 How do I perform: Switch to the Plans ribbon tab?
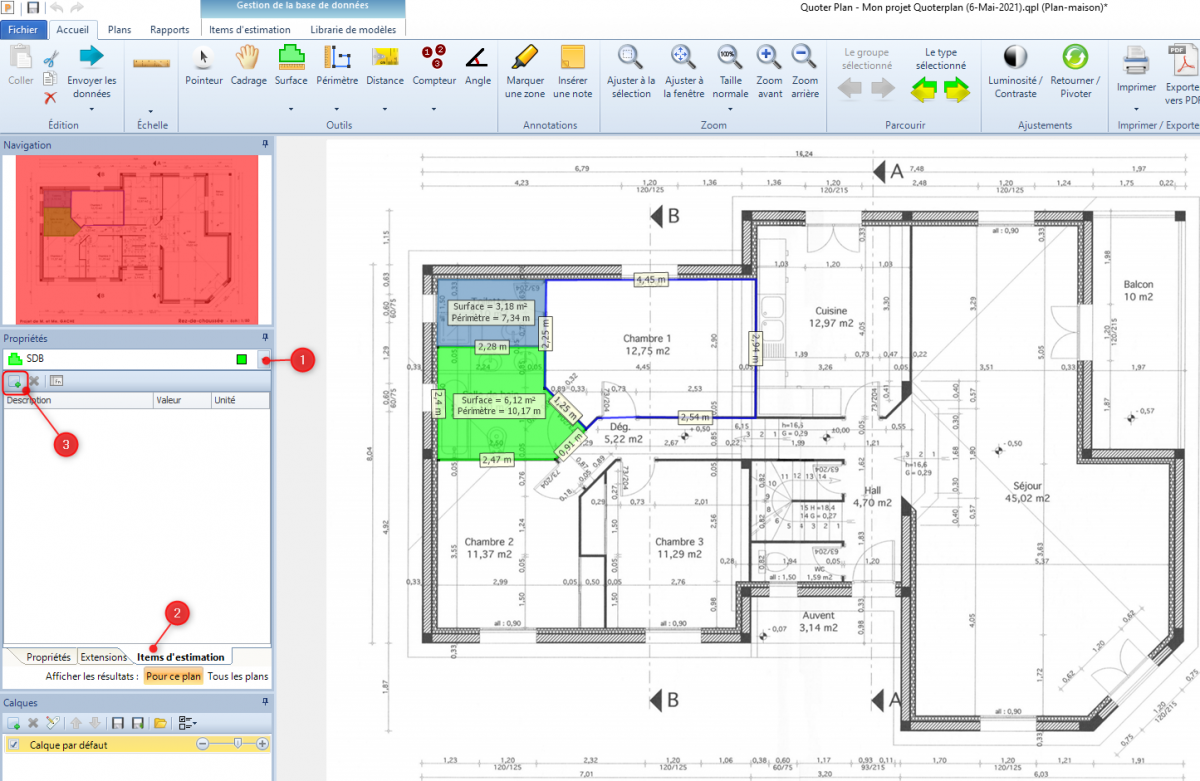pyautogui.click(x=119, y=30)
